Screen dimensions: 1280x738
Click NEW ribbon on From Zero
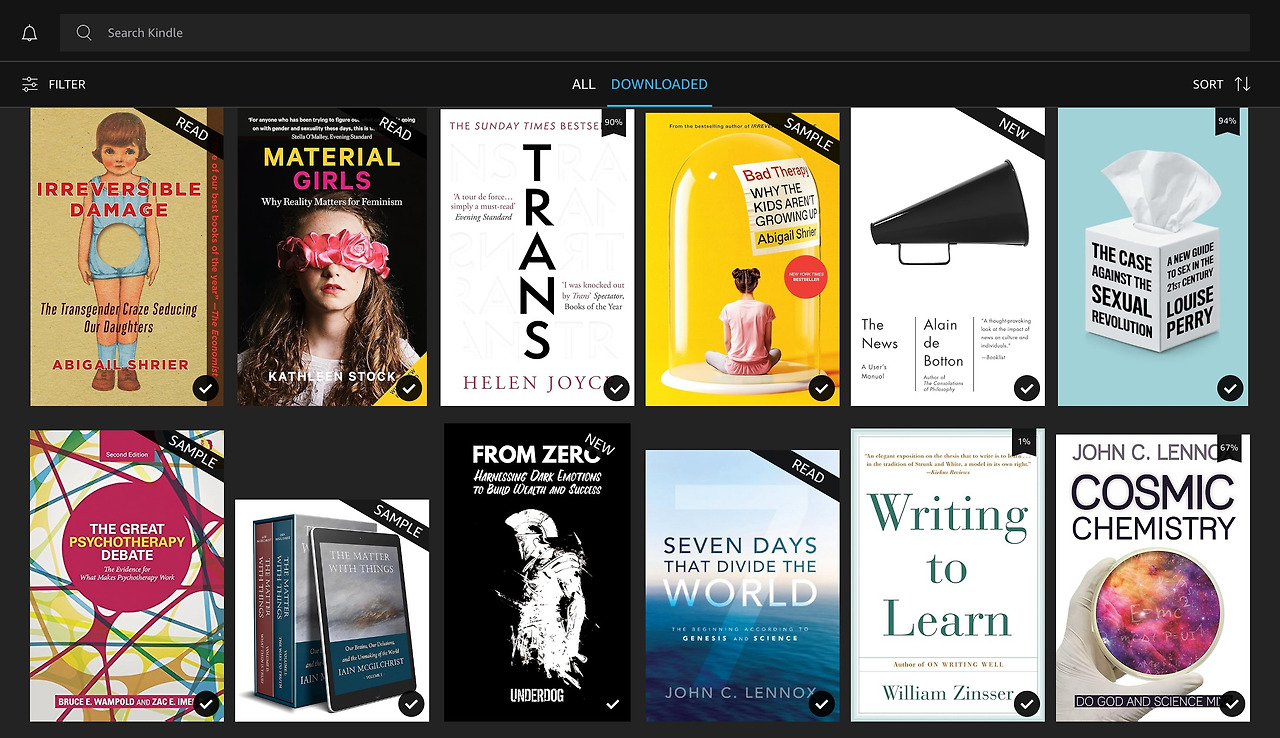[600, 446]
